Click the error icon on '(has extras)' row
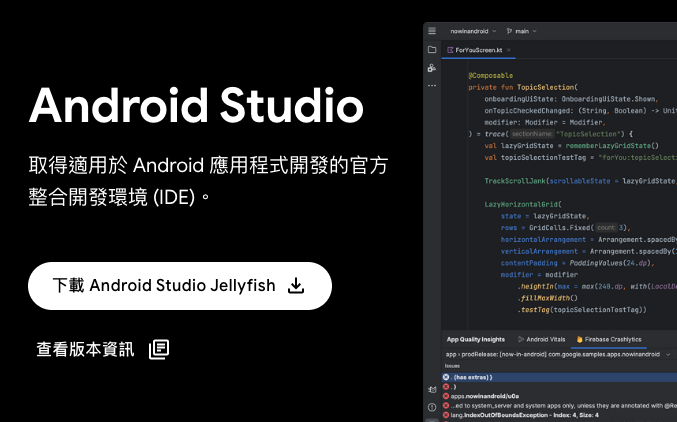Viewport: 677px width, 422px height. coord(446,377)
